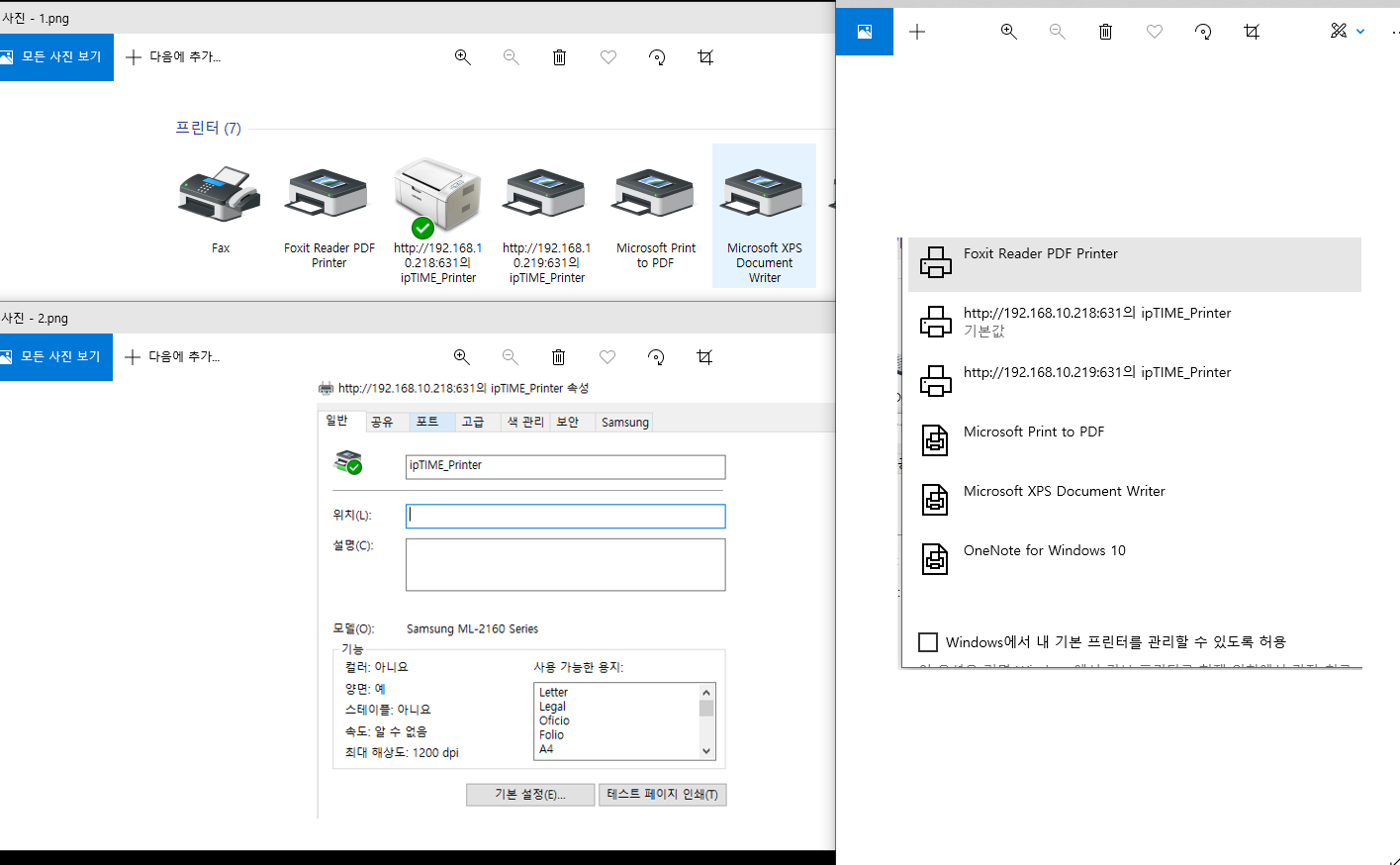This screenshot has width=1400, height=865.
Task: Zoom in using the right Photos window magnifier
Action: click(1008, 32)
